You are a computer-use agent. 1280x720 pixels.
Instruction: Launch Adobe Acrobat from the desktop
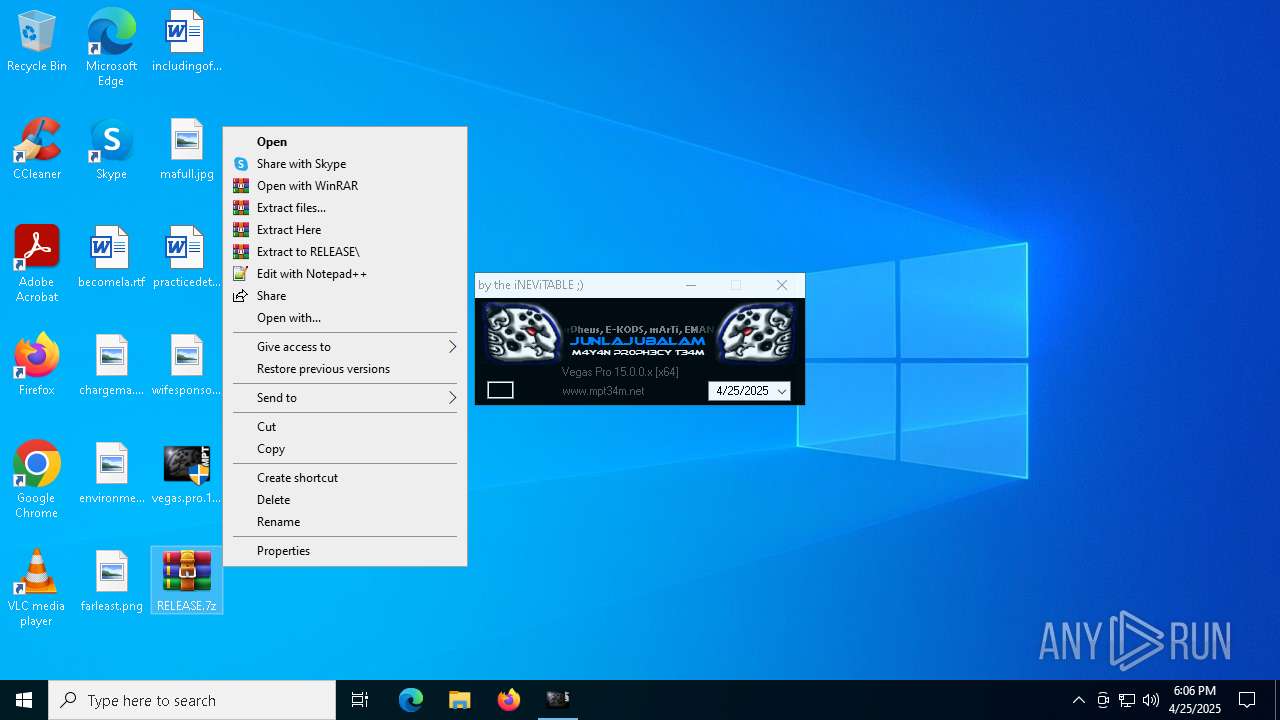[37, 264]
